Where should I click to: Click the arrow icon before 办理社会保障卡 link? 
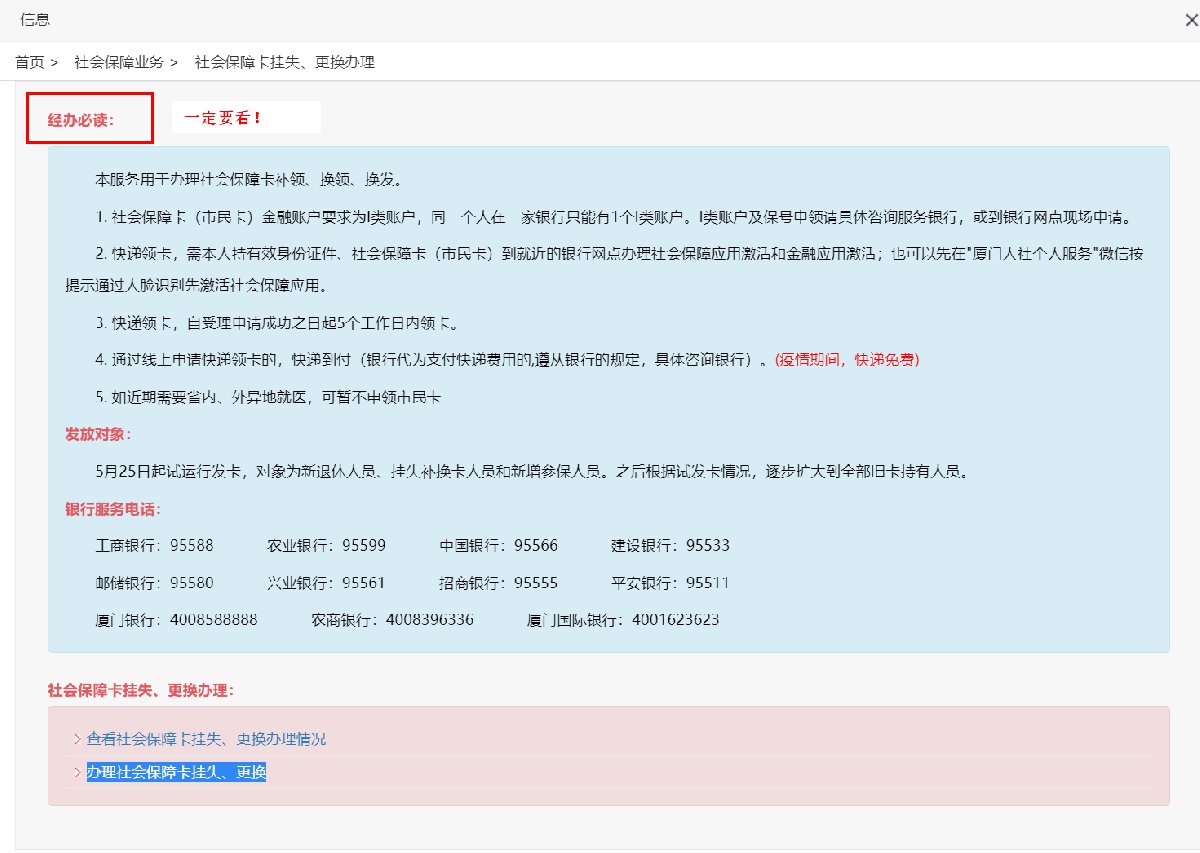point(77,772)
